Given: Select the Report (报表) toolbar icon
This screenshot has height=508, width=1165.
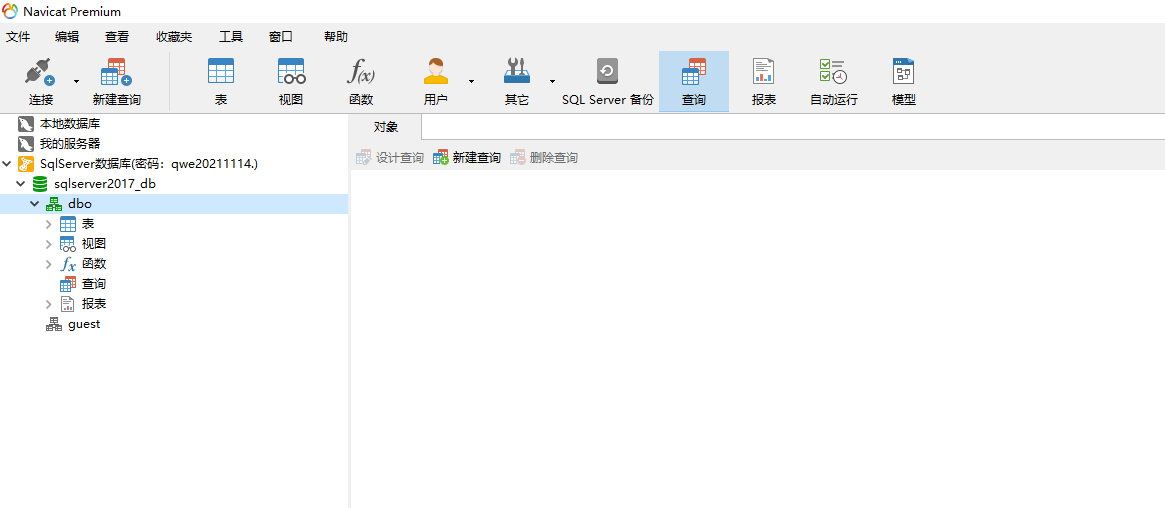Looking at the screenshot, I should click(763, 72).
